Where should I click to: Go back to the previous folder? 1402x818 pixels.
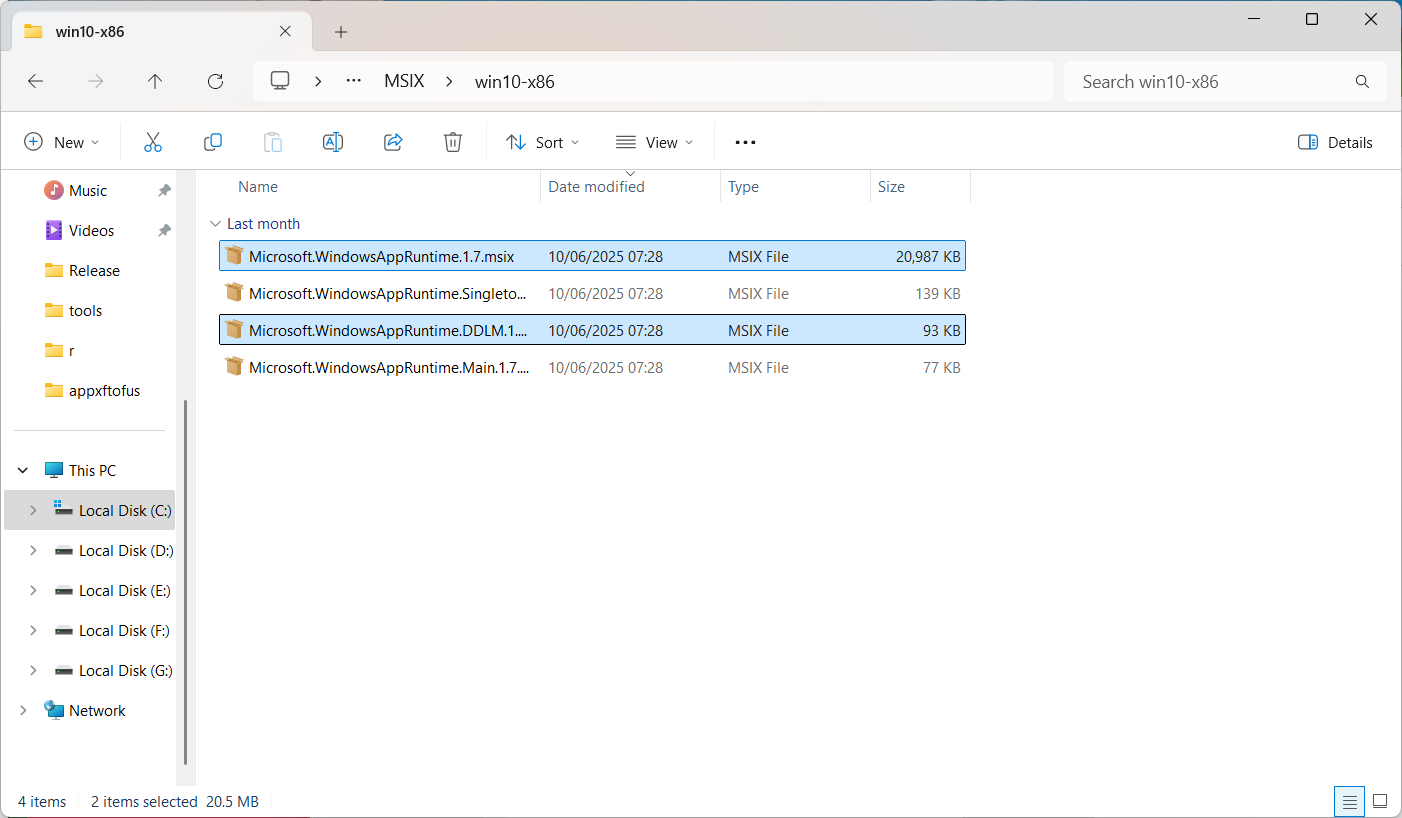click(x=36, y=81)
